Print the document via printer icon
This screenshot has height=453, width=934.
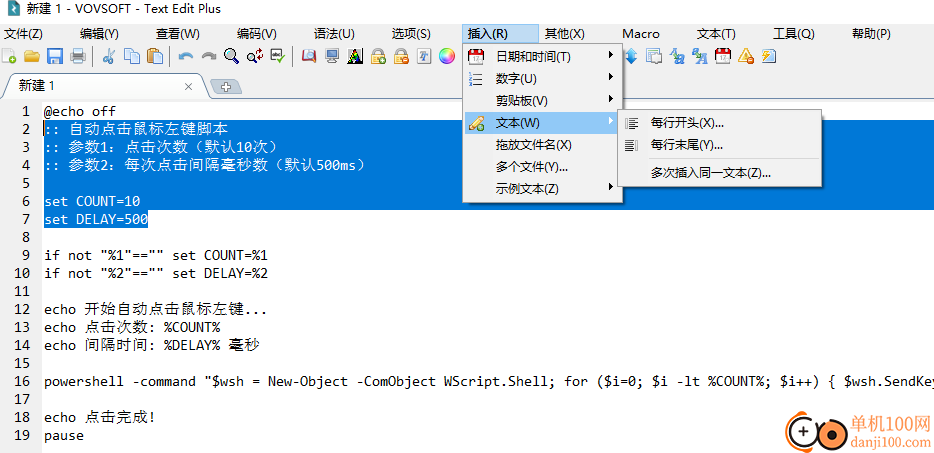pos(78,57)
